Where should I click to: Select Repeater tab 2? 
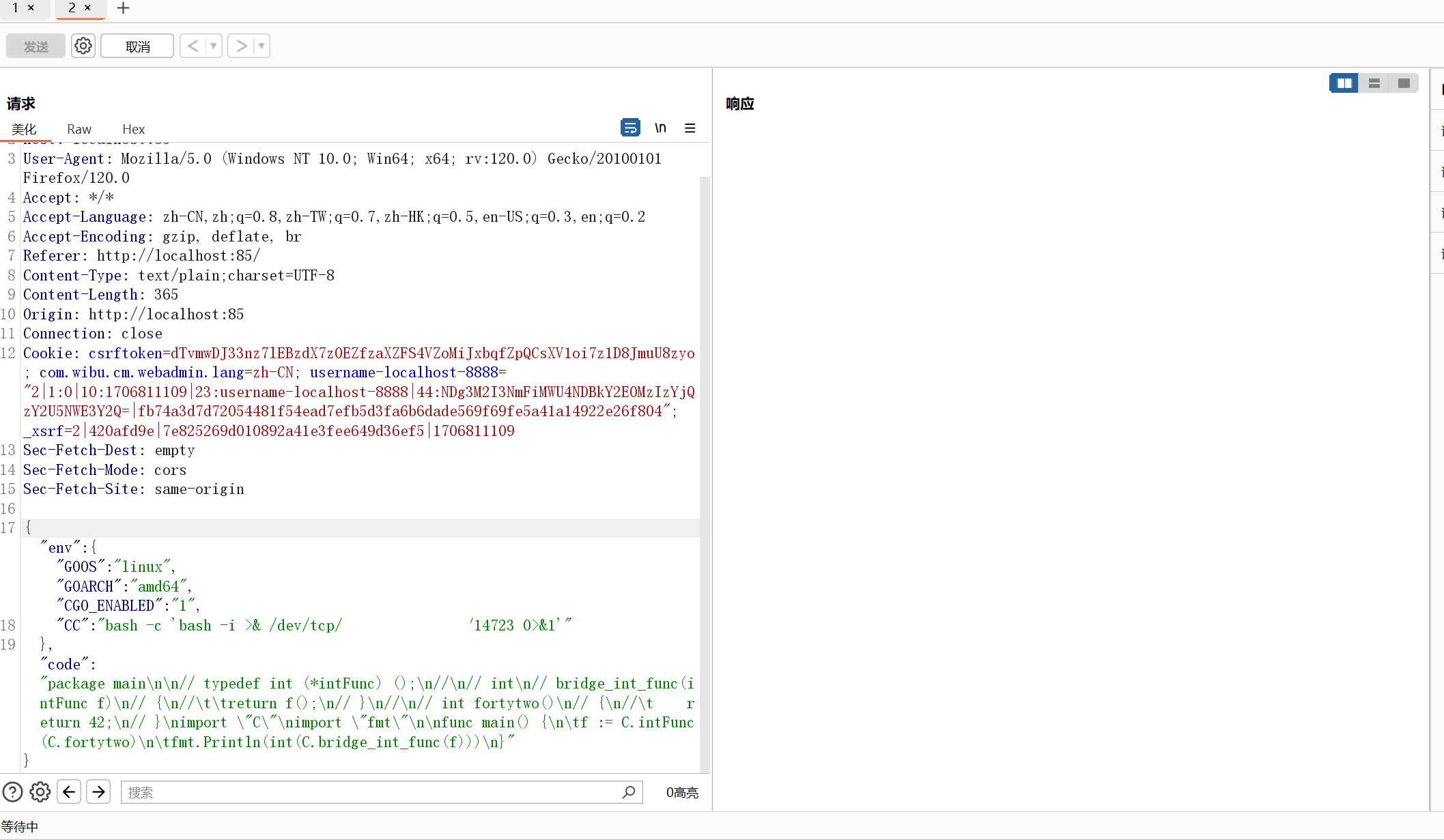click(x=72, y=8)
